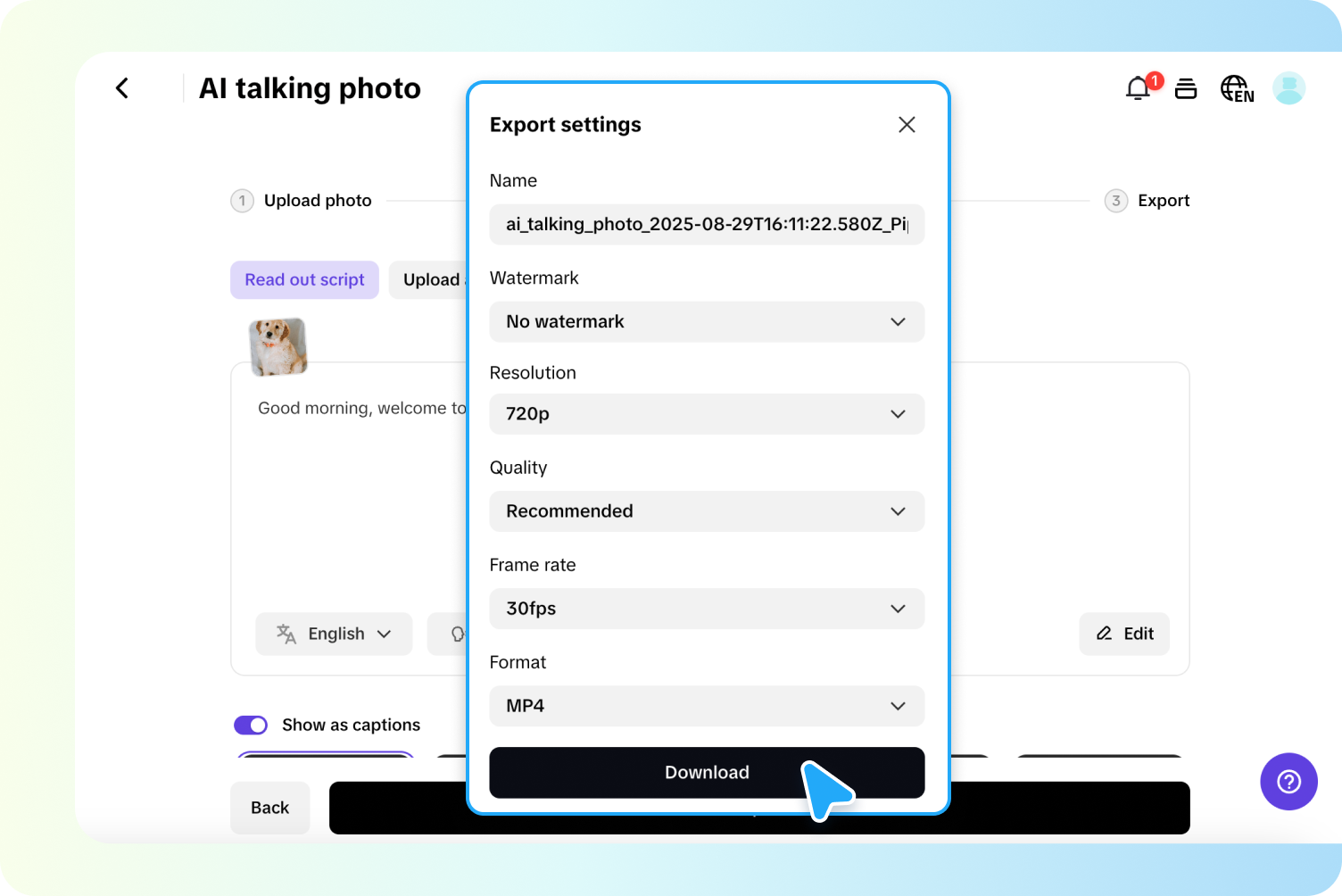The image size is (1342, 896).
Task: Expand the Frame rate 30fps dropdown
Action: [x=707, y=609]
